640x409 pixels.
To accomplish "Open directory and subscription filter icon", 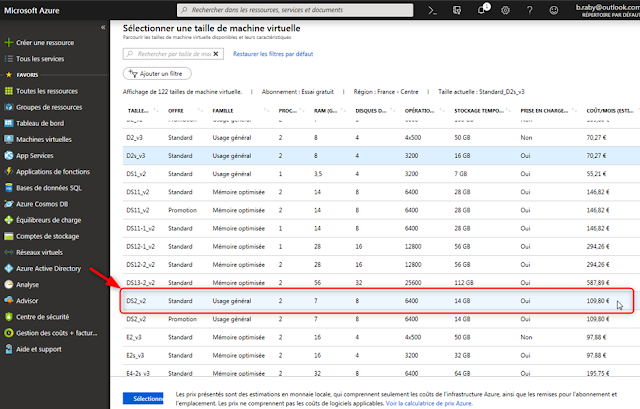I will pos(457,10).
